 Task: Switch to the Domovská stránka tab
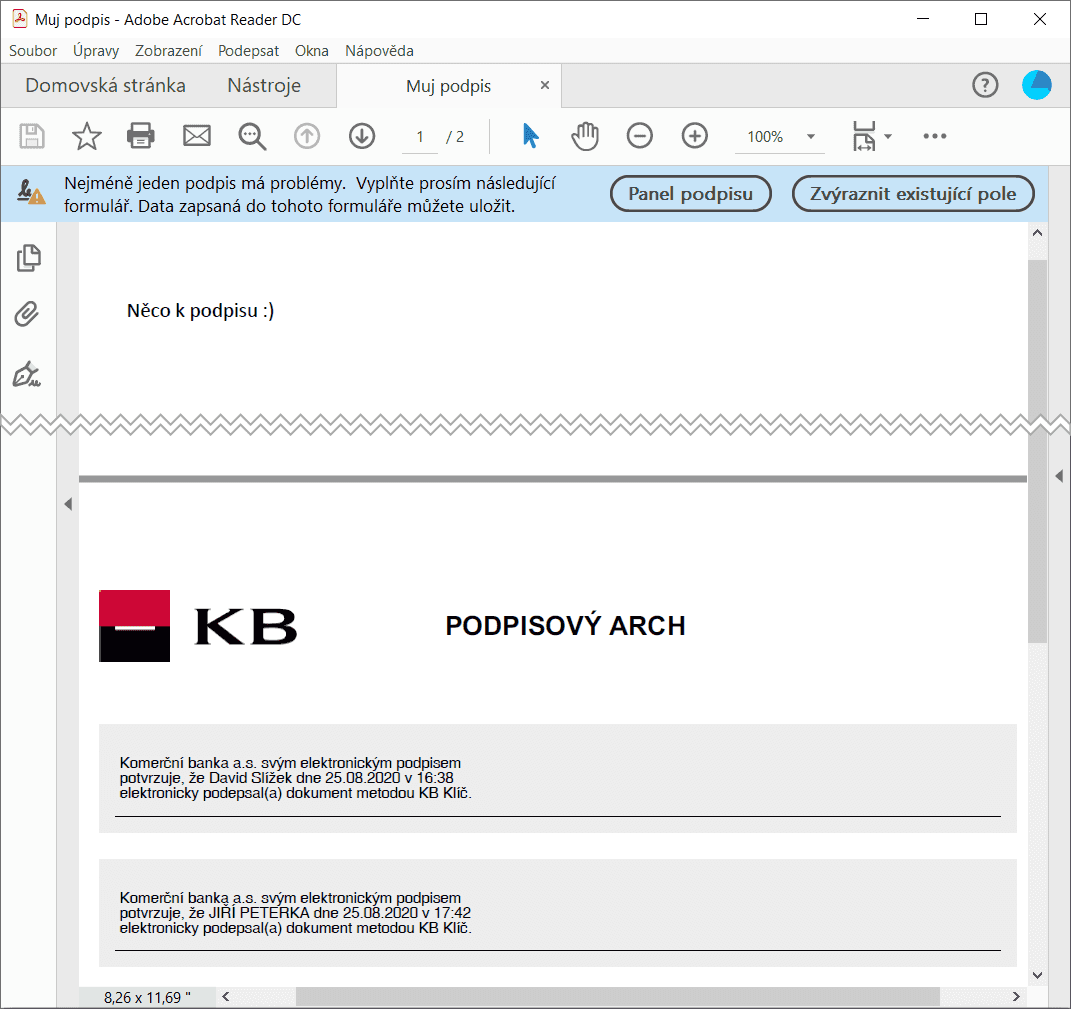point(105,85)
